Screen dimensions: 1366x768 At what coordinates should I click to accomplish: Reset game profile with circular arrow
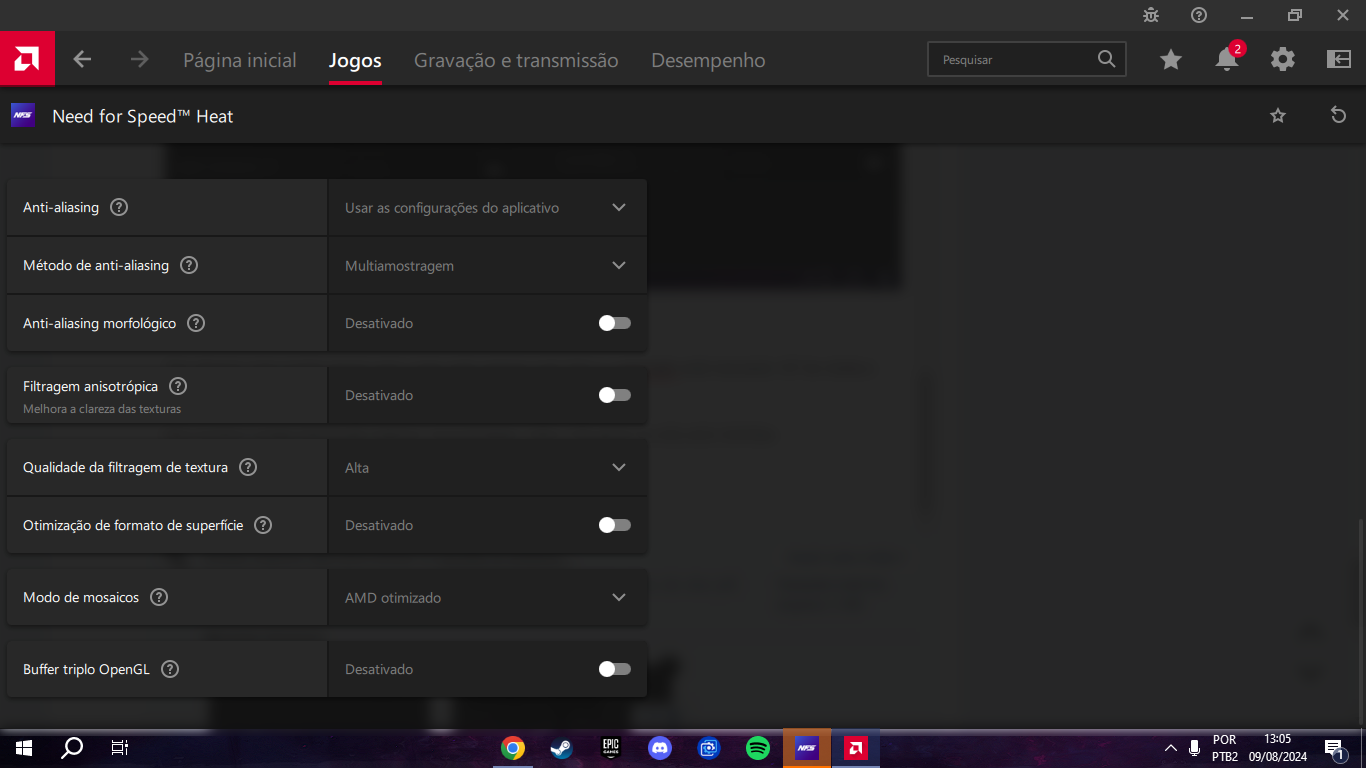(1339, 115)
